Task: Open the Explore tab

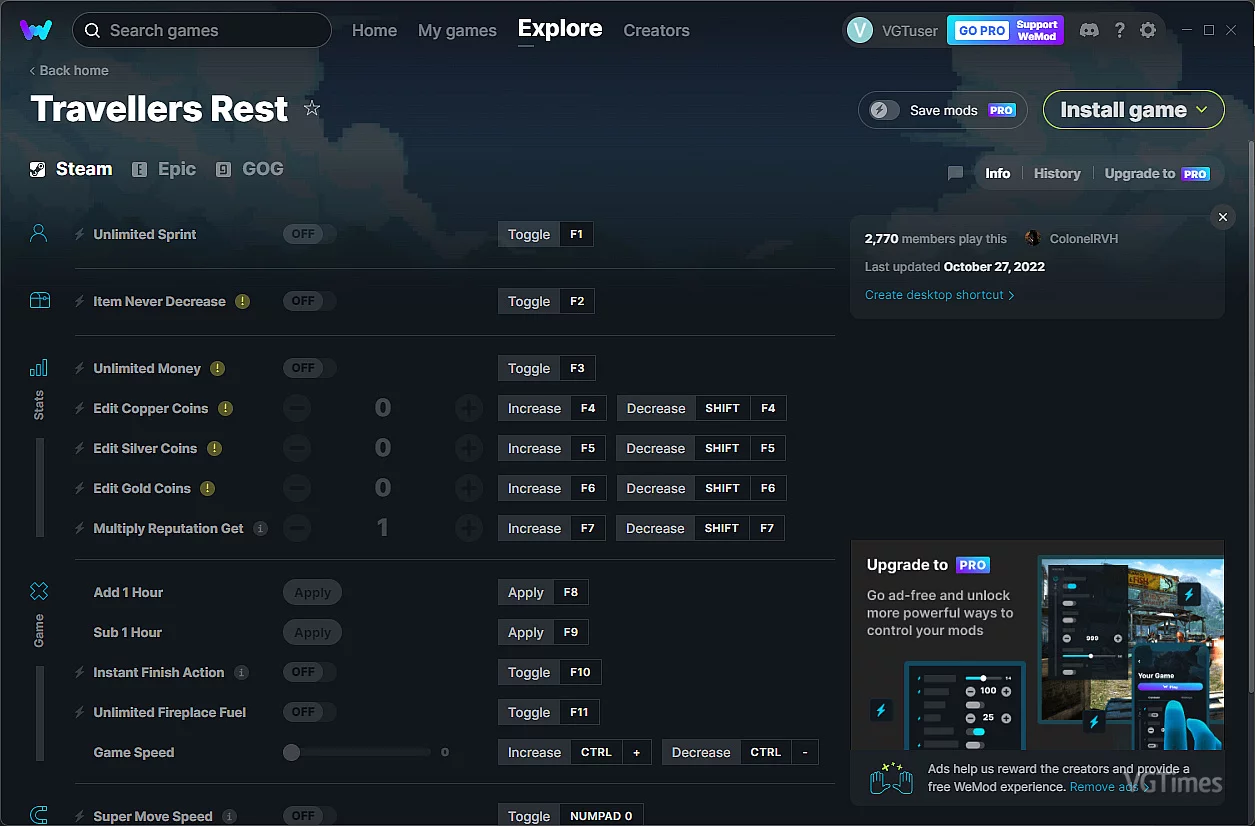Action: [x=560, y=29]
